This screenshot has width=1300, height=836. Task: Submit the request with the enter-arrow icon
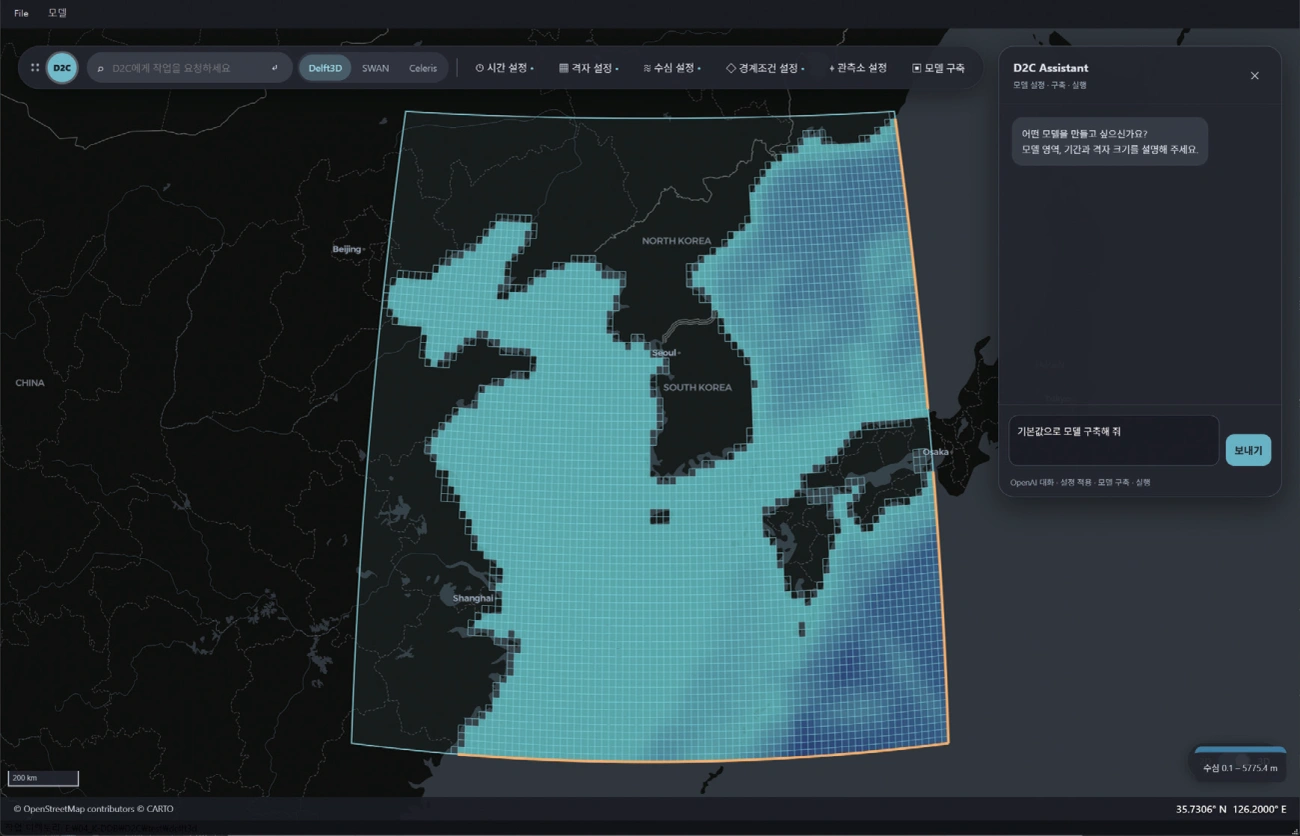tap(274, 68)
